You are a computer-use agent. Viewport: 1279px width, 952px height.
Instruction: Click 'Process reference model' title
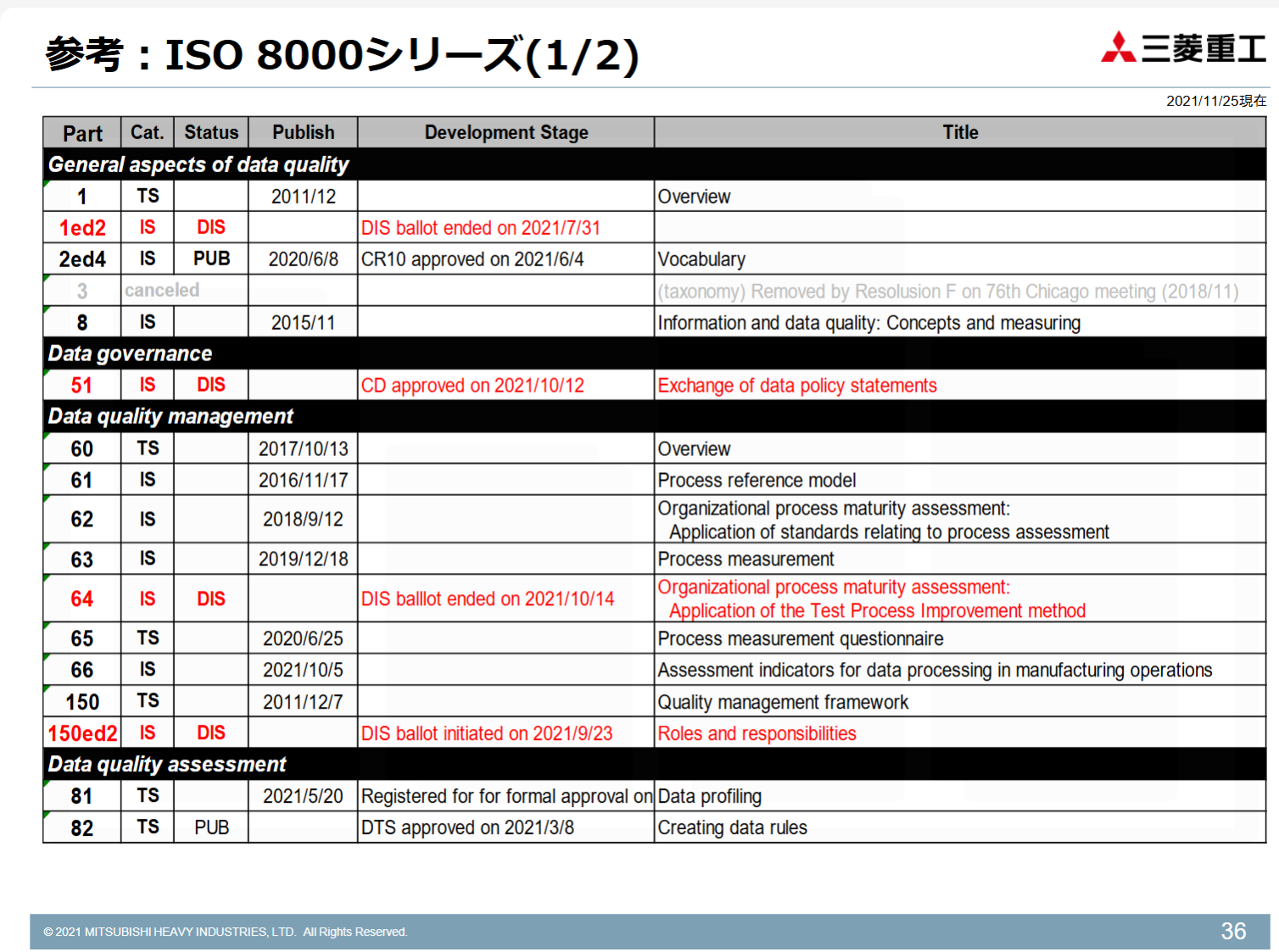(x=757, y=481)
